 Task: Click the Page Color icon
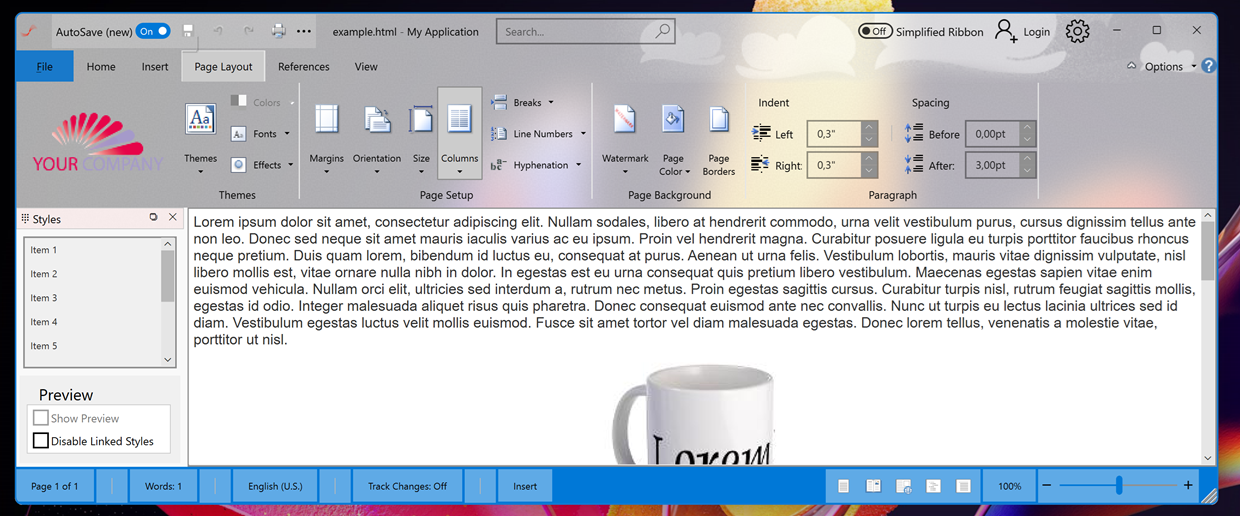tap(673, 120)
